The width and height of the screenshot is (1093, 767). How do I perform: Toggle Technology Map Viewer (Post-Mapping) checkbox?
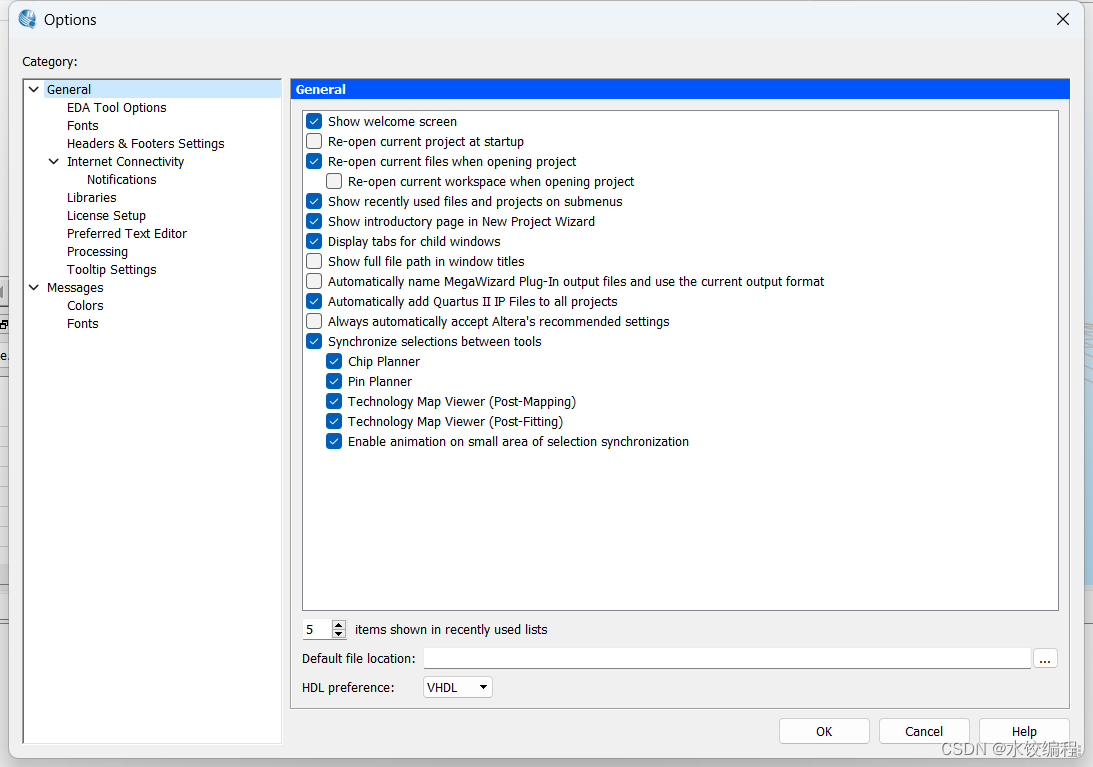tap(335, 401)
